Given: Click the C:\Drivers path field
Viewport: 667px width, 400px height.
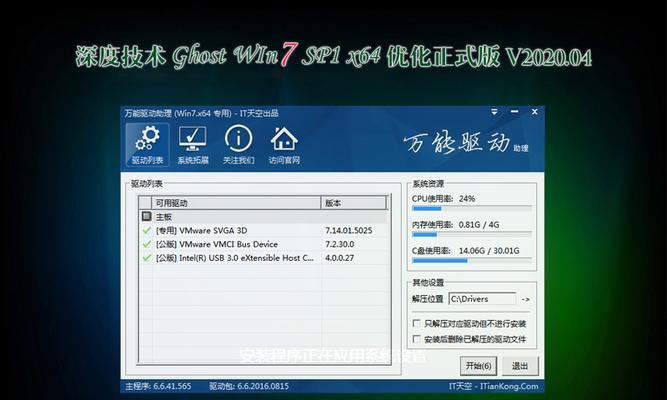Looking at the screenshot, I should [482, 299].
